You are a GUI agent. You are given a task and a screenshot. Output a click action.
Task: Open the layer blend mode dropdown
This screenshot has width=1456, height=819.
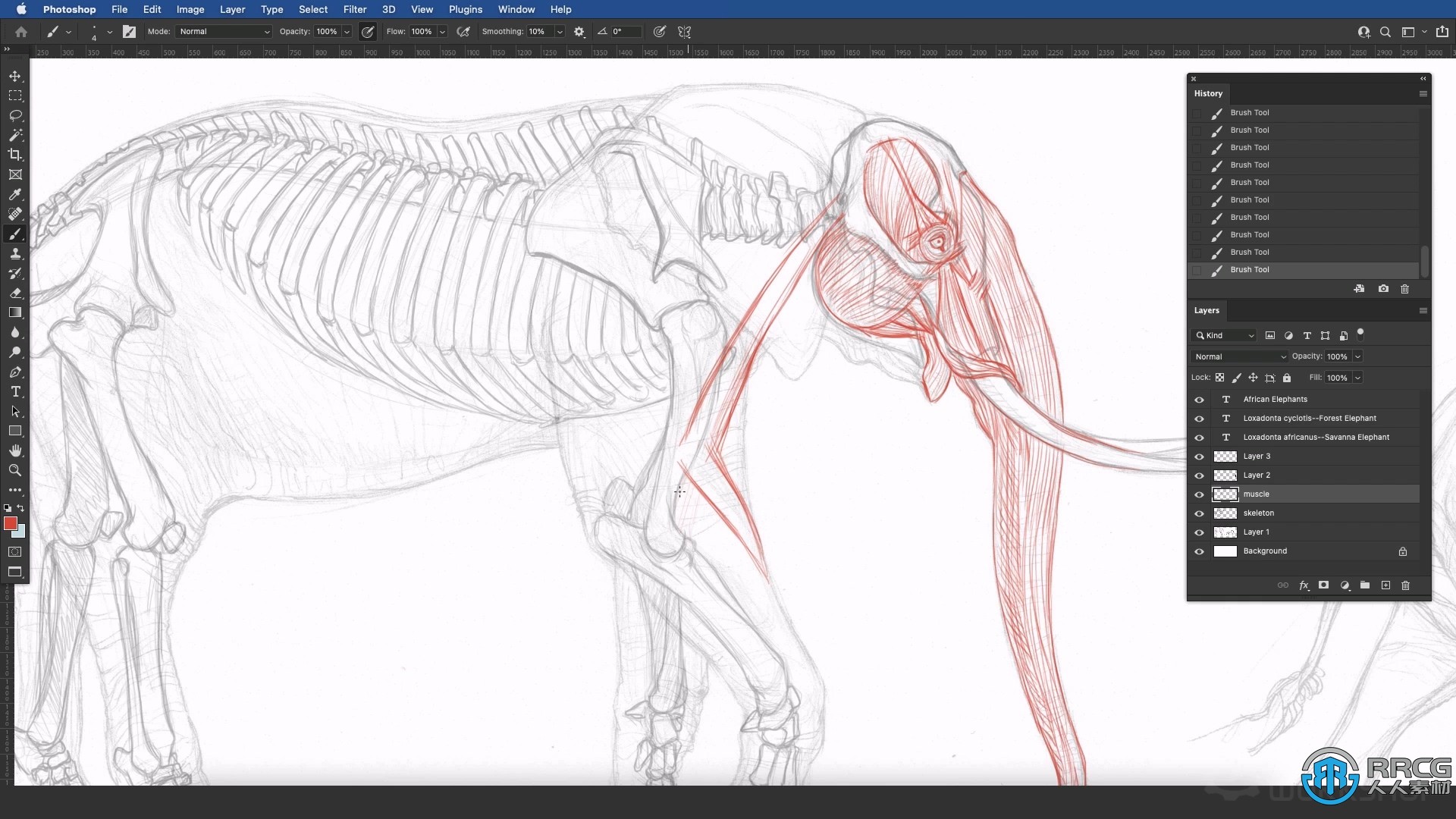click(x=1240, y=356)
